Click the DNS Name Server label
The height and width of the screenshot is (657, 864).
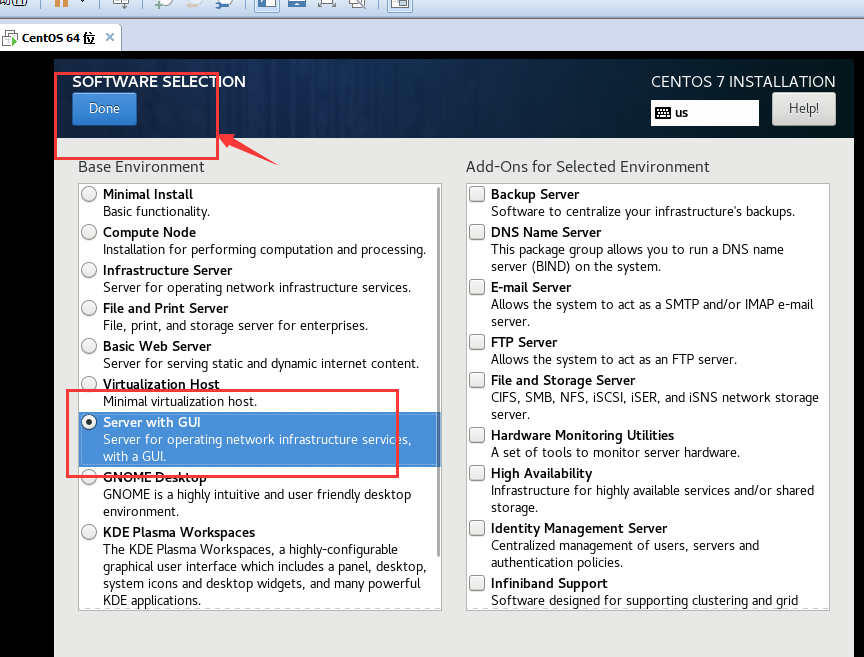[546, 233]
